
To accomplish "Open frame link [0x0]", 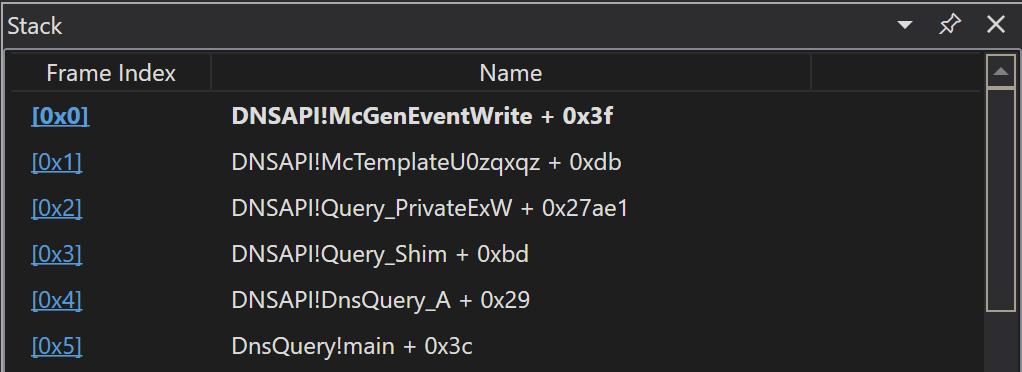I will 60,116.
